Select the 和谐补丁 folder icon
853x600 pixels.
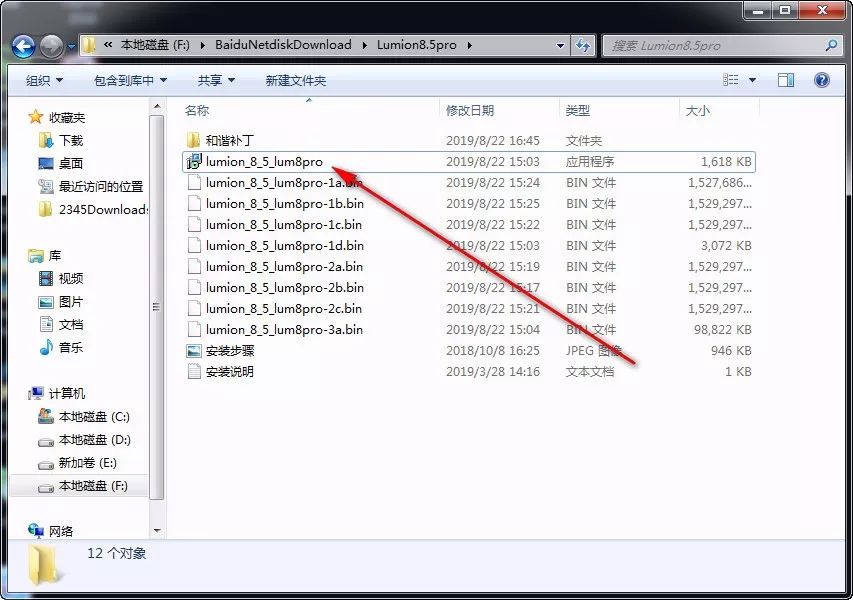tap(193, 140)
